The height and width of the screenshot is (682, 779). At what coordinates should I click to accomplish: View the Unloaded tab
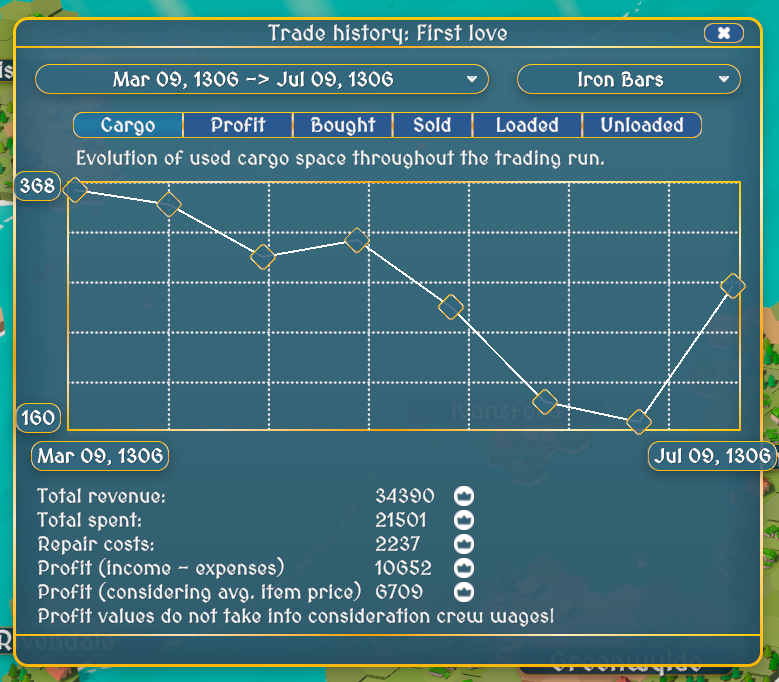[641, 125]
